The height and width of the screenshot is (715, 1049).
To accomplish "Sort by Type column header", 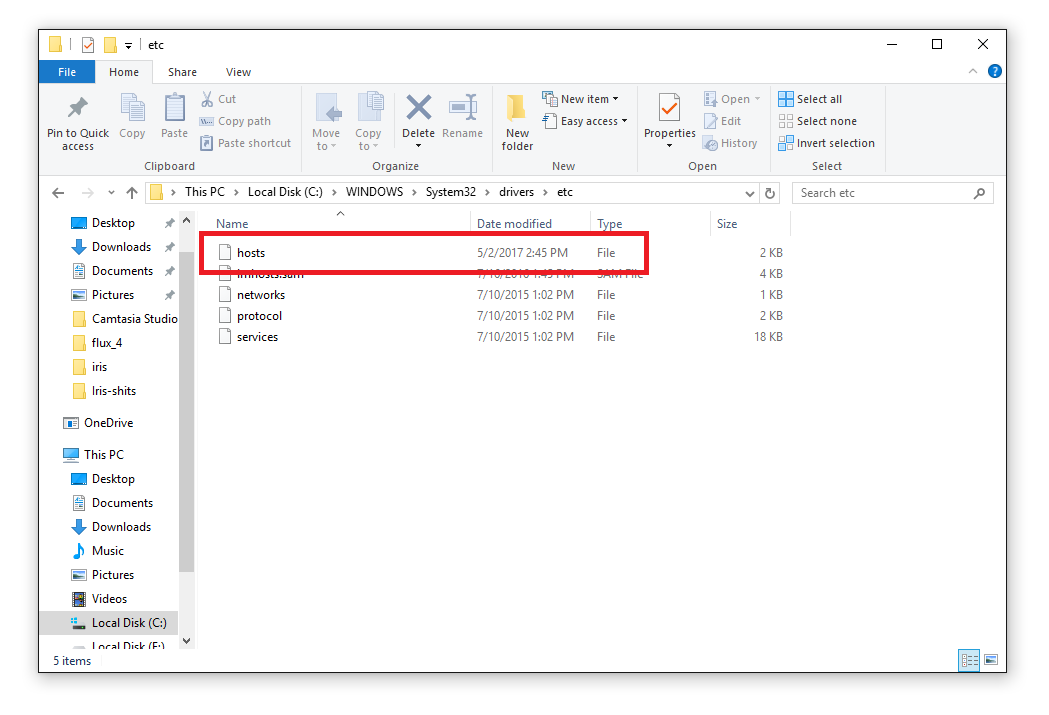I will coord(609,224).
